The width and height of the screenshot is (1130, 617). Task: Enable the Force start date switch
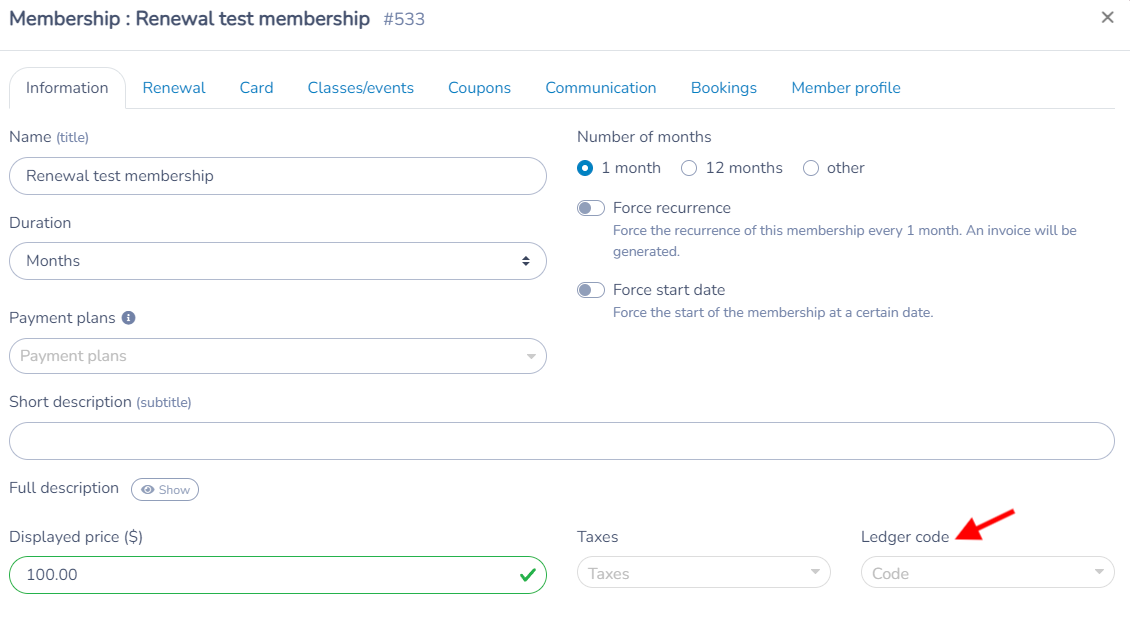point(591,290)
